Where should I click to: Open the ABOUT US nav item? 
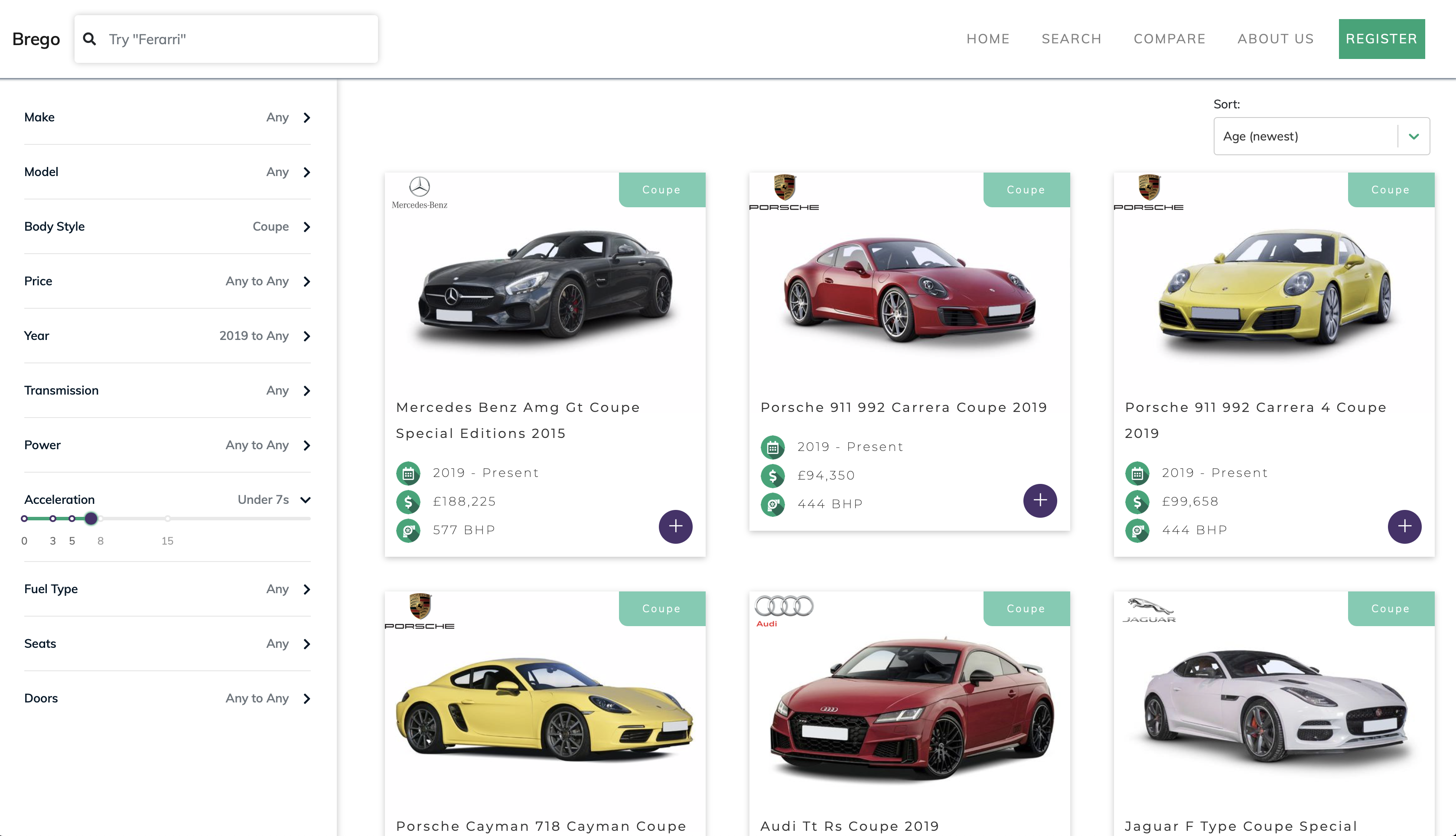pyautogui.click(x=1276, y=39)
